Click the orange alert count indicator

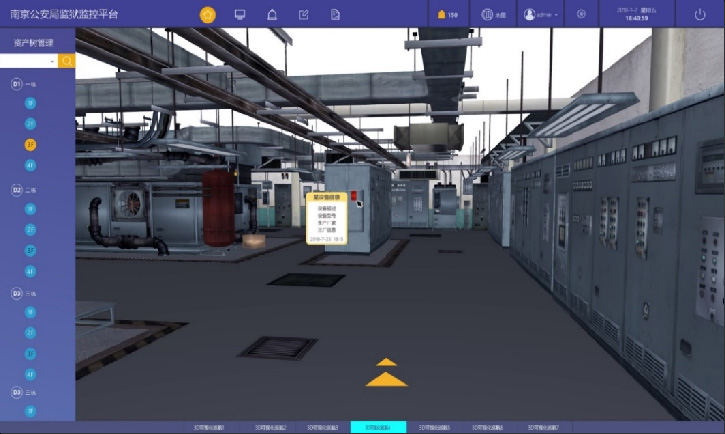pos(447,14)
